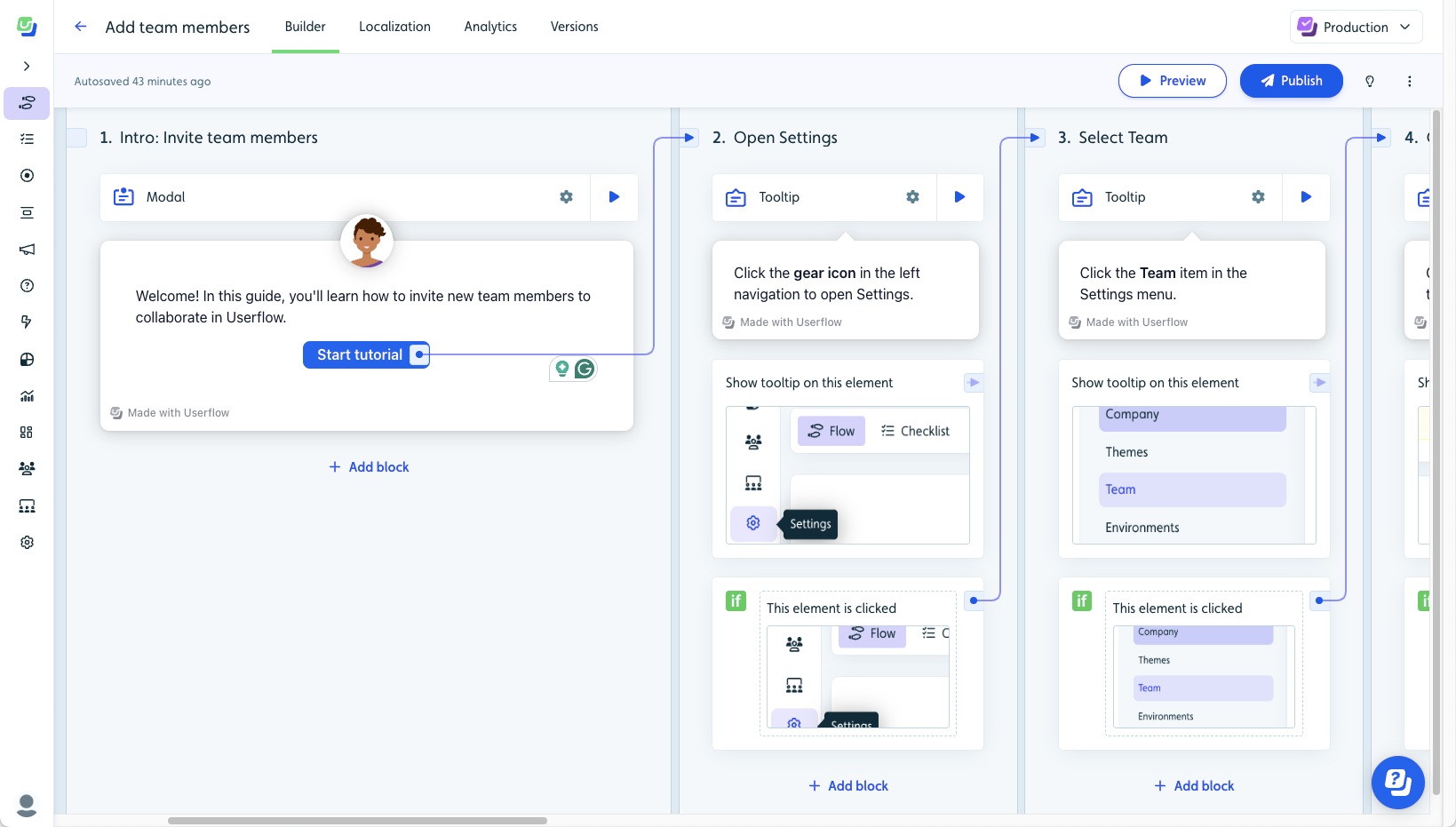The image size is (1456, 827).
Task: Open Flows in the sidebar
Action: (x=27, y=103)
